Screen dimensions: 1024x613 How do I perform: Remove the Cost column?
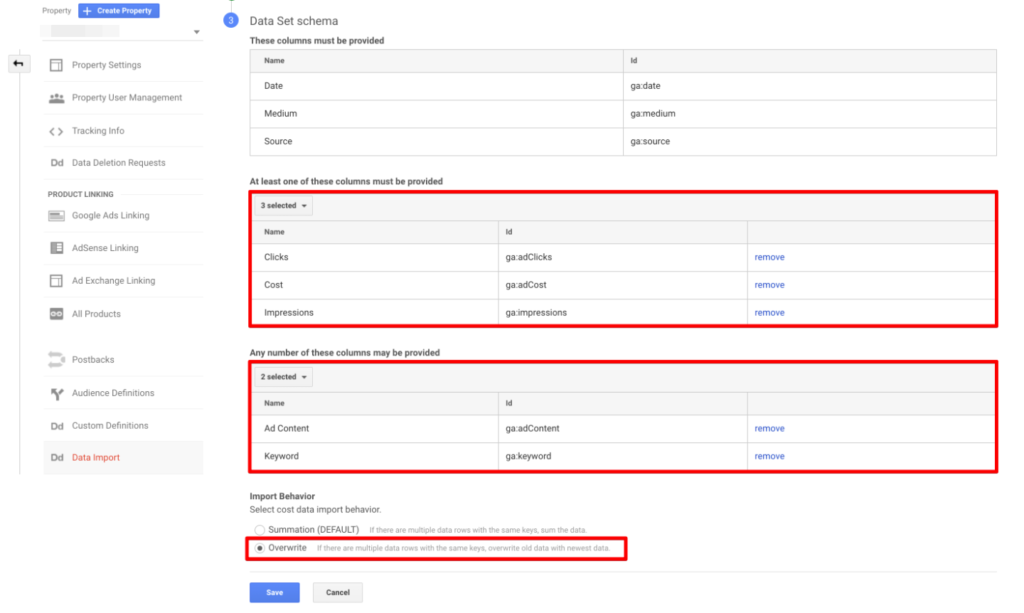tap(769, 285)
